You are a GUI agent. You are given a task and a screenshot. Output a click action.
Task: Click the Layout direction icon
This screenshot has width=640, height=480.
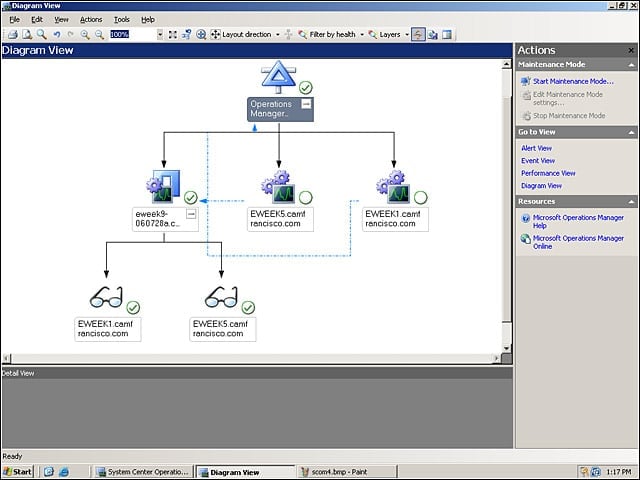215,35
